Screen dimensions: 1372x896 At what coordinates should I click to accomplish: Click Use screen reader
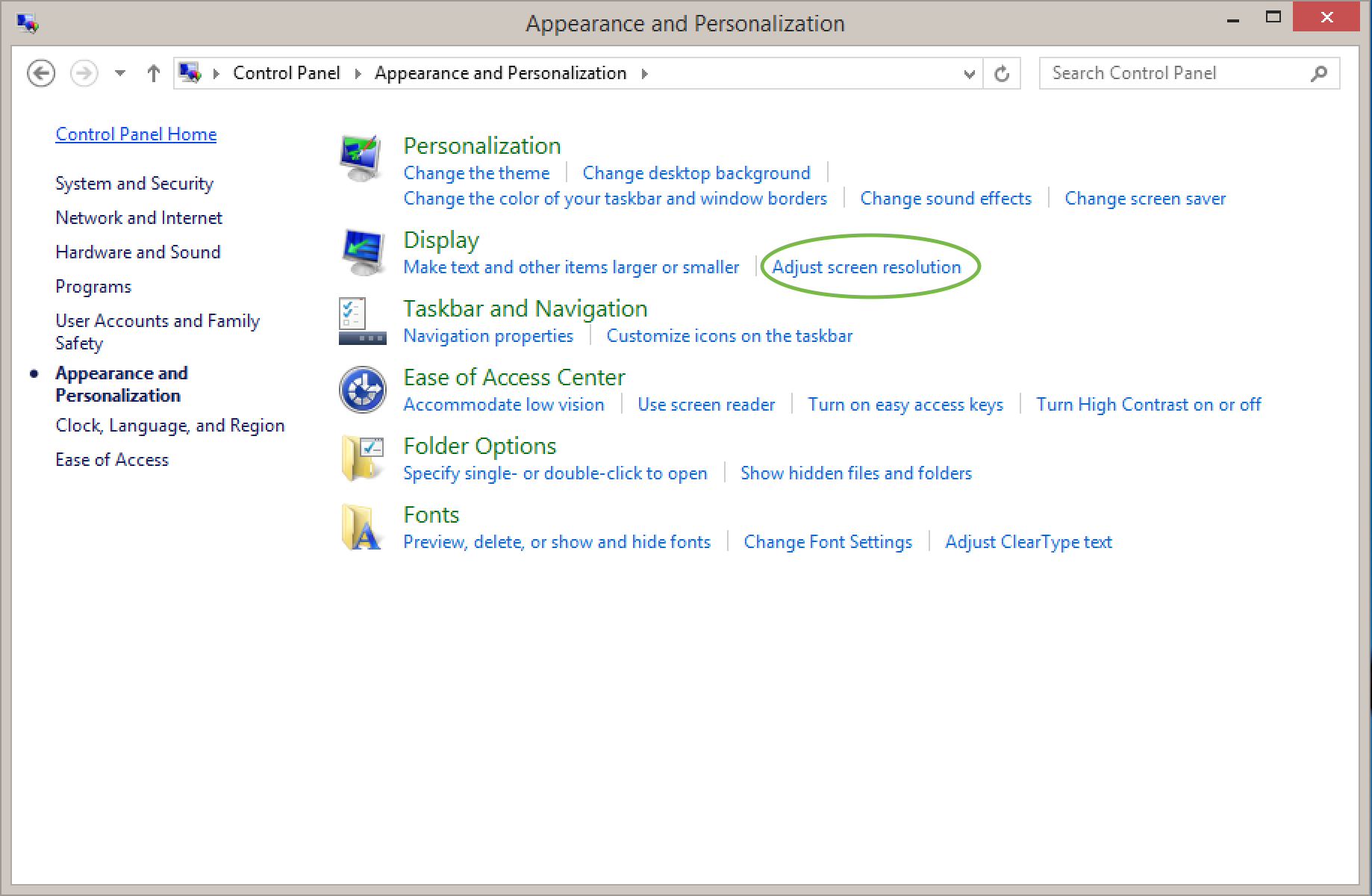coord(706,405)
